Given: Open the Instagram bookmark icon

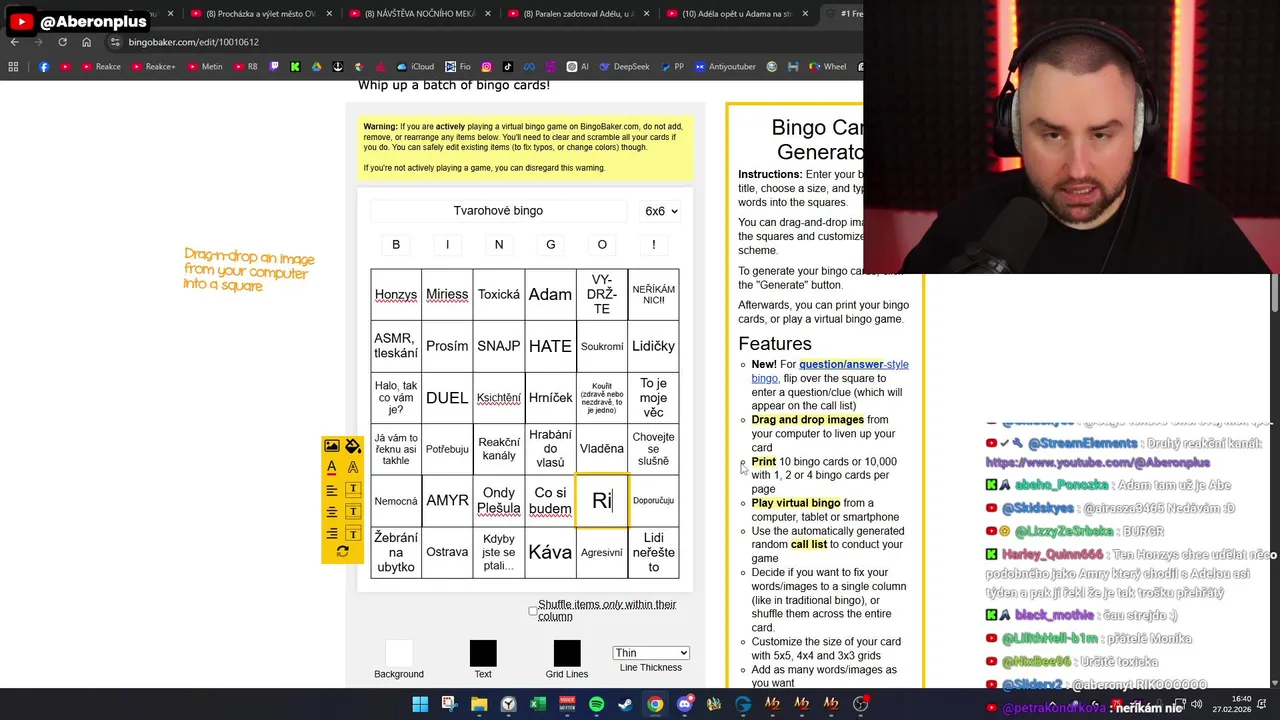Looking at the screenshot, I should [487, 67].
